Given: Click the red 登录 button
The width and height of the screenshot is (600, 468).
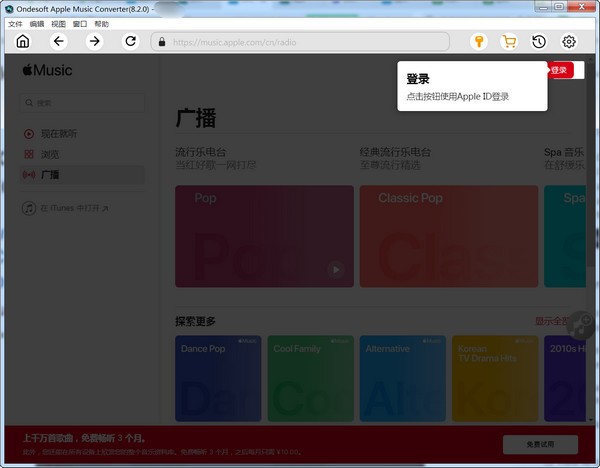Looking at the screenshot, I should coord(560,70).
